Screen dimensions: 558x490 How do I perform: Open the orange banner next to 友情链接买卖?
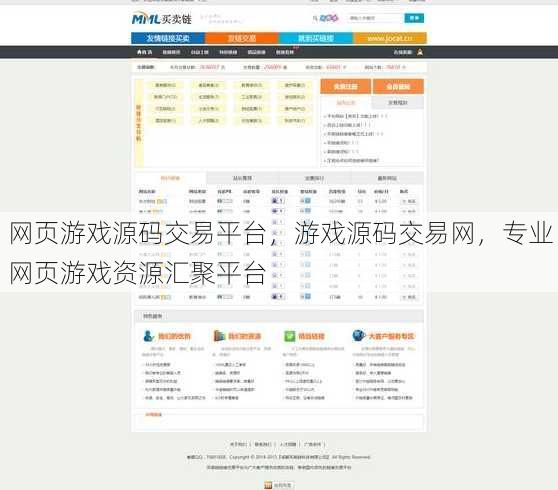point(242,38)
